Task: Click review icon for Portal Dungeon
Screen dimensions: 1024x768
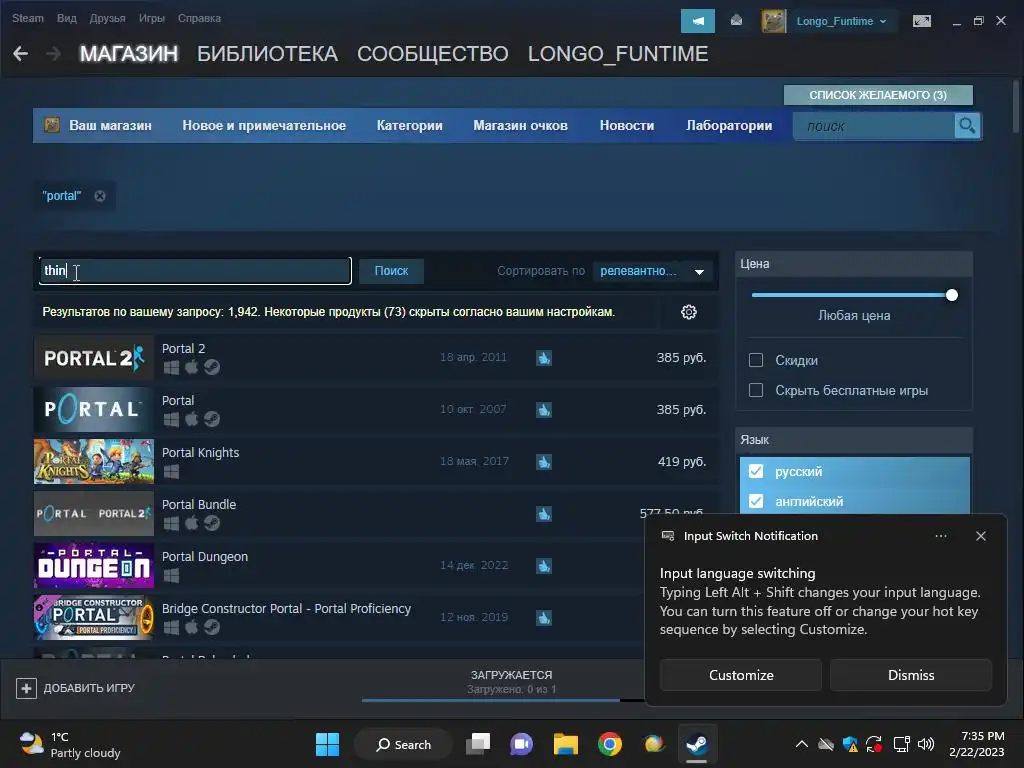Action: [x=543, y=566]
